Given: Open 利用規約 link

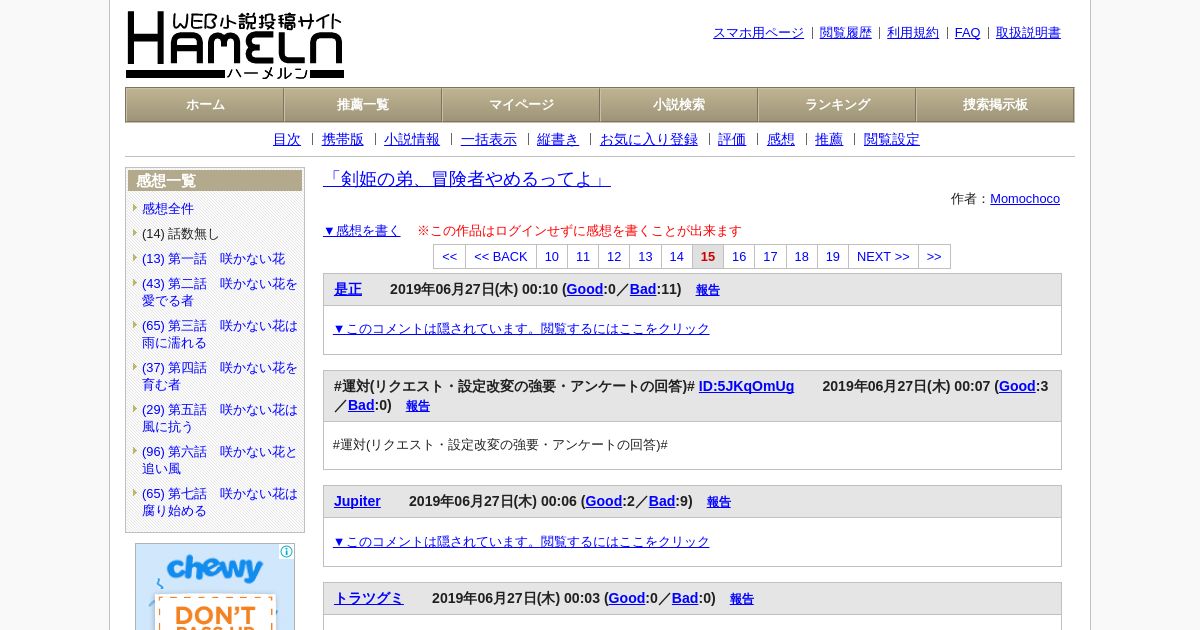Looking at the screenshot, I should [x=913, y=33].
